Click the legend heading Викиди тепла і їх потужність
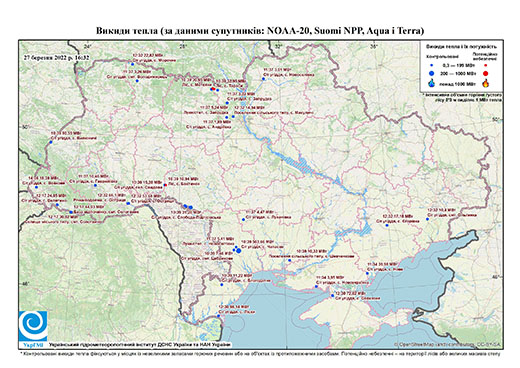Viewport: 520px width, 368px height. (461, 46)
